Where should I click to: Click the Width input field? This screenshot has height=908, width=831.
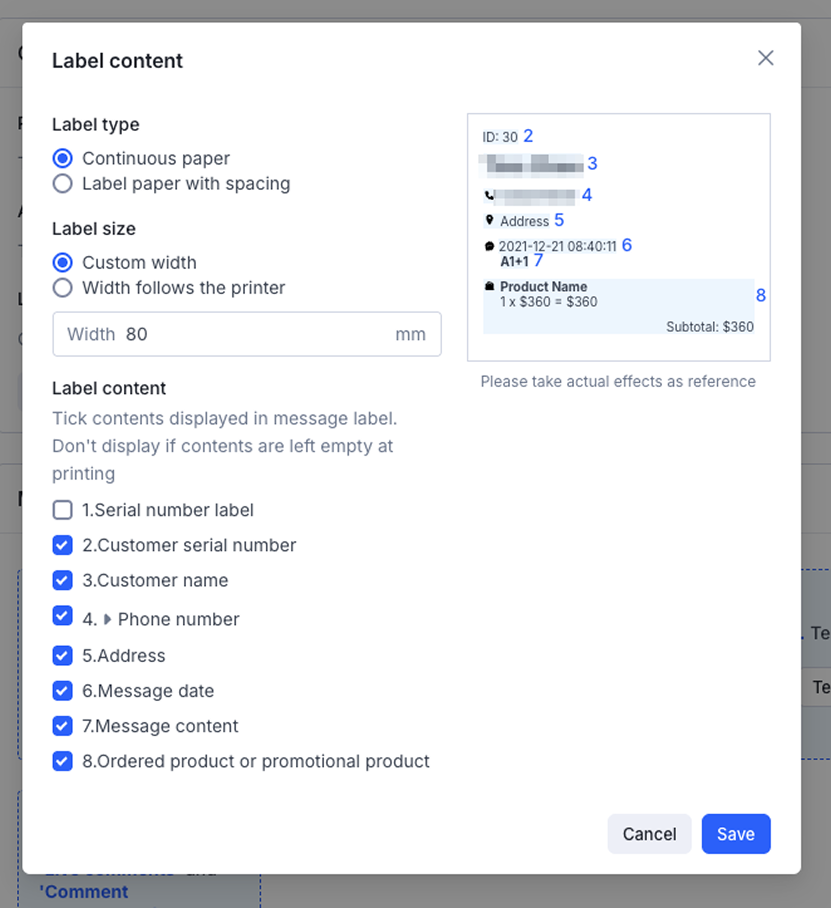(x=255, y=334)
